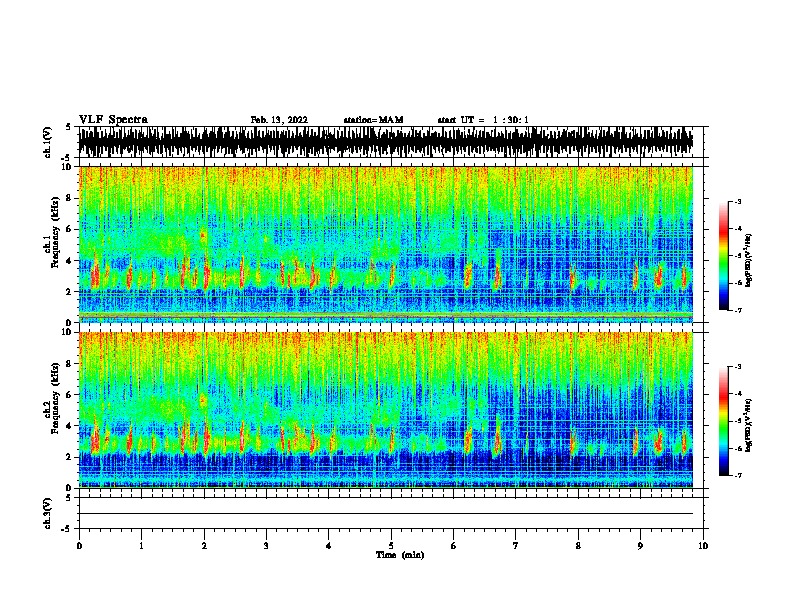Select the date label "Feb. 13, 2022"
This screenshot has width=792, height=612.
coord(279,120)
